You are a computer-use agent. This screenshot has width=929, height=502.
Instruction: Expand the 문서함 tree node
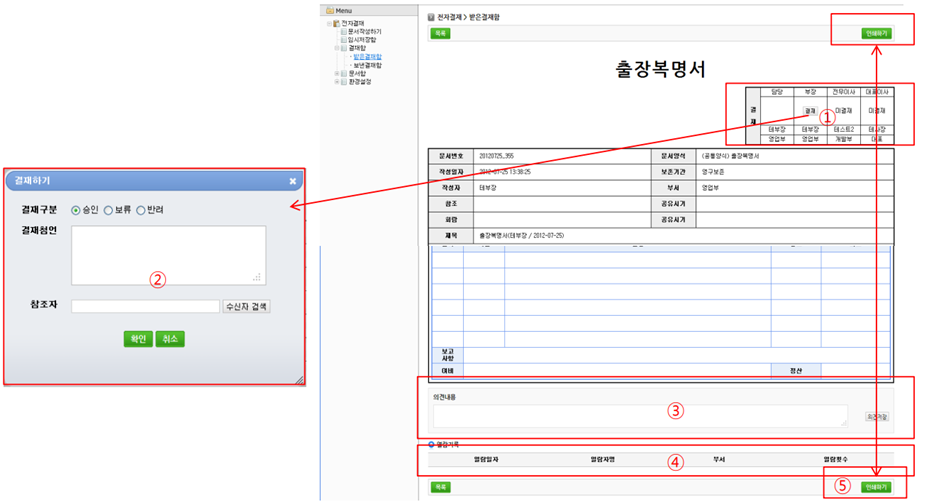(x=337, y=73)
